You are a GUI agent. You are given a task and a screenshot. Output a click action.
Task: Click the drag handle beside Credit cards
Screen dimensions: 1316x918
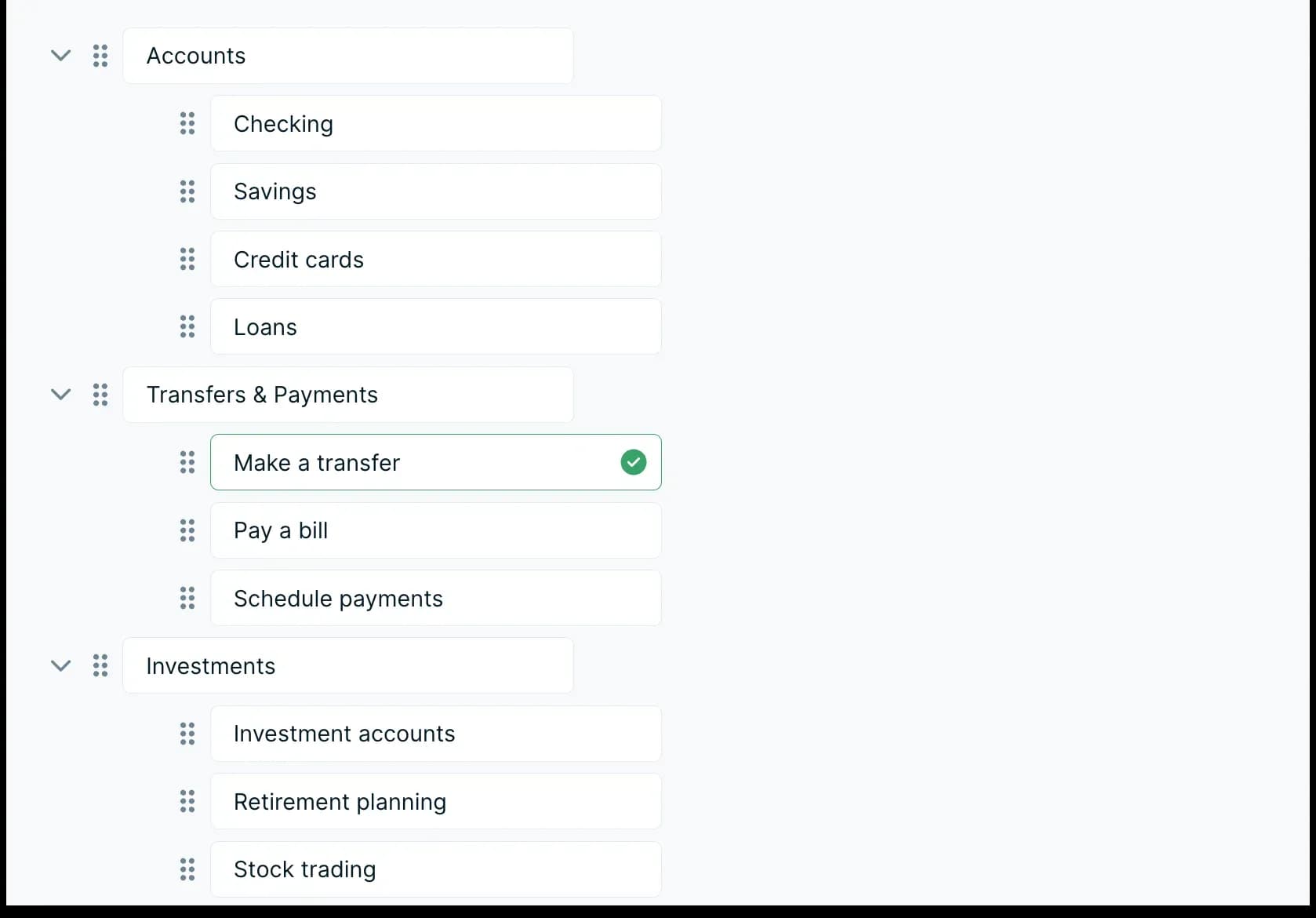coord(187,259)
